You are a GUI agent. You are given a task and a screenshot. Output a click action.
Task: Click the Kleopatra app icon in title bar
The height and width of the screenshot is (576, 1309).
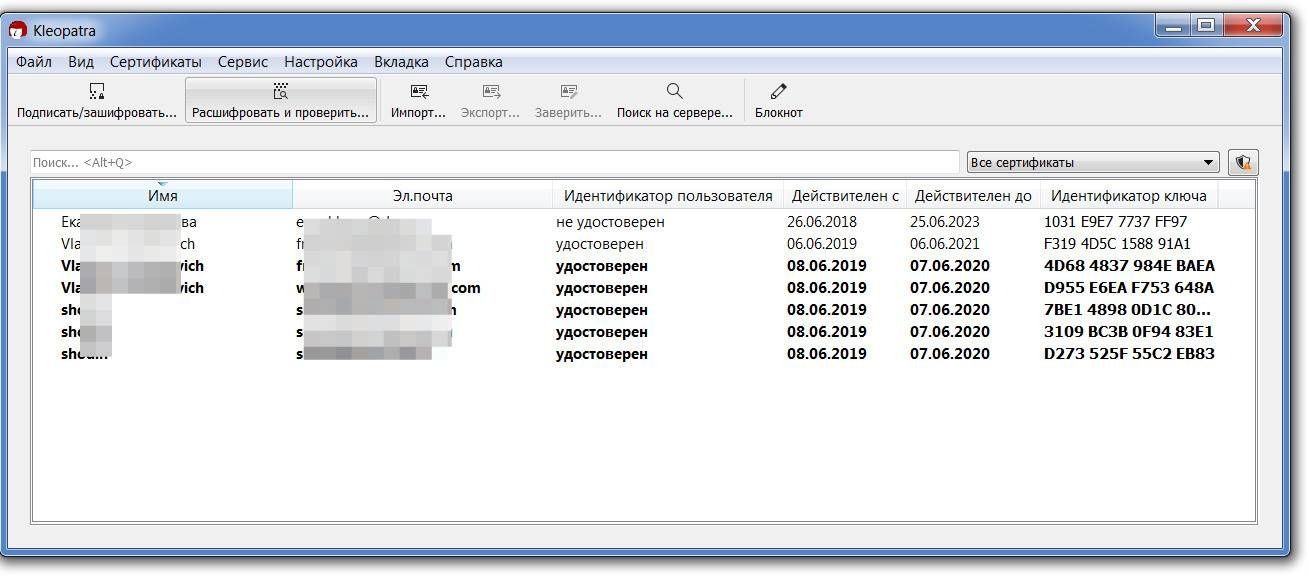pos(18,31)
